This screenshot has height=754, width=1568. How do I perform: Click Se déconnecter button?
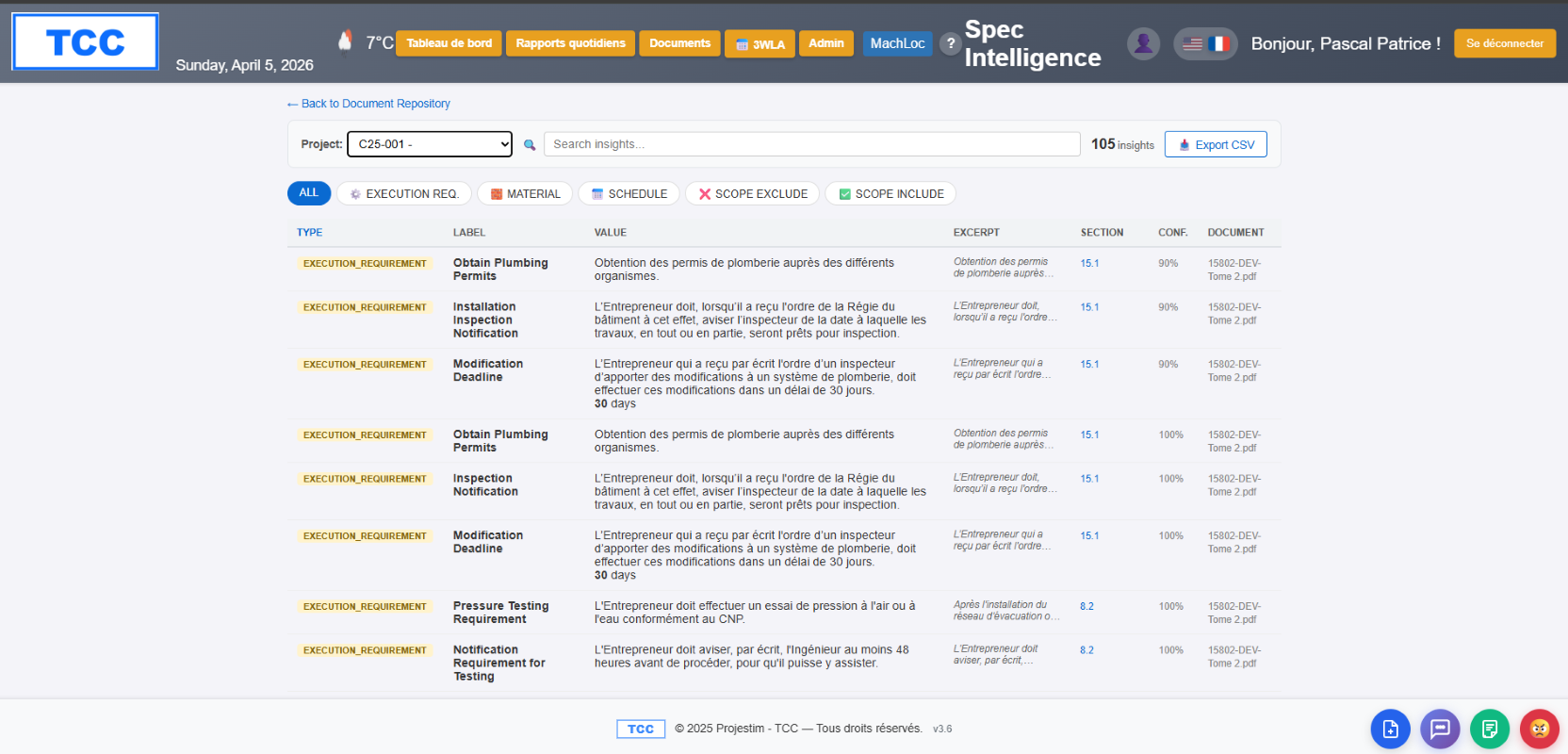click(x=1505, y=43)
